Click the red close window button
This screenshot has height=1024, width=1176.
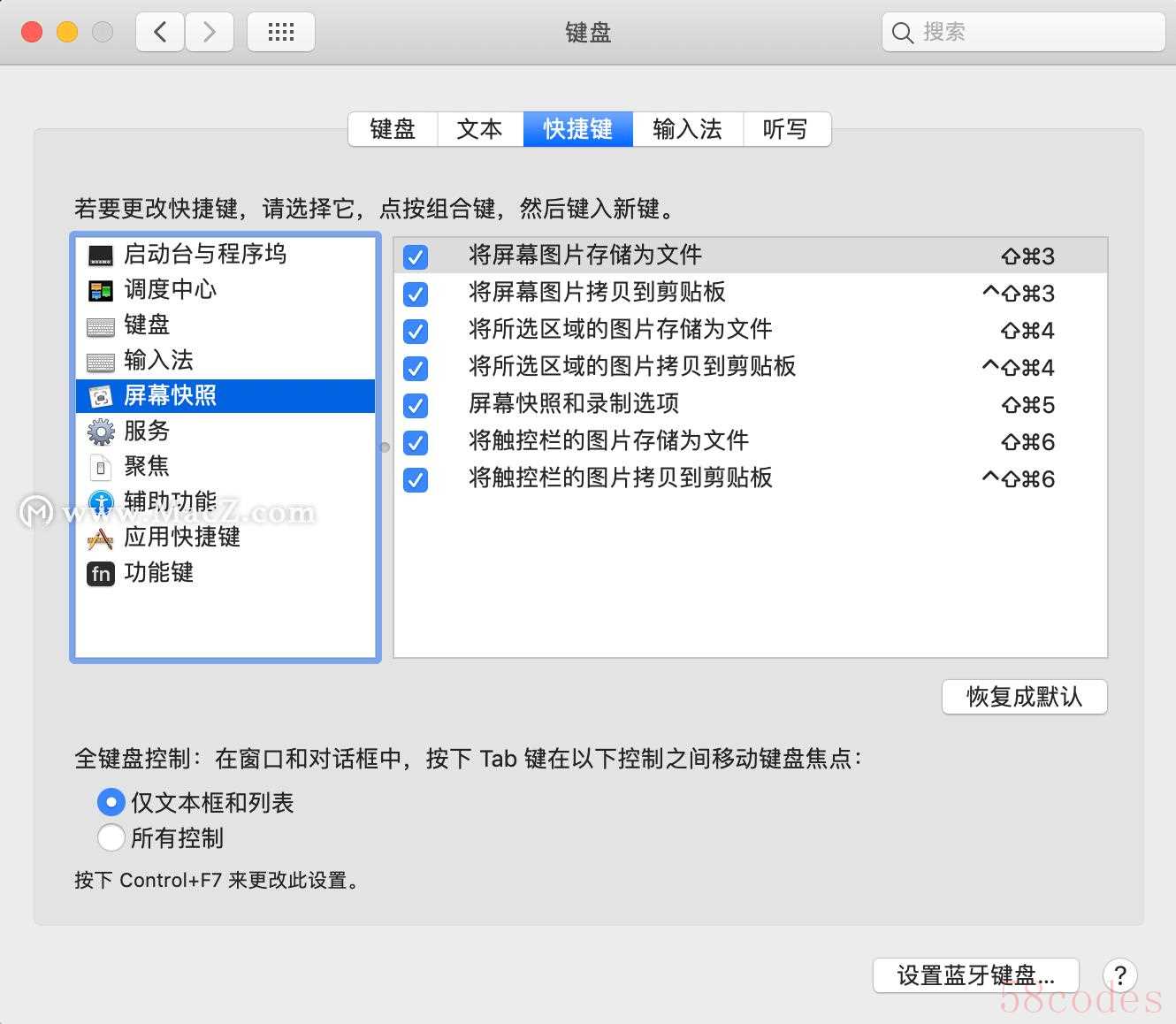coord(32,33)
